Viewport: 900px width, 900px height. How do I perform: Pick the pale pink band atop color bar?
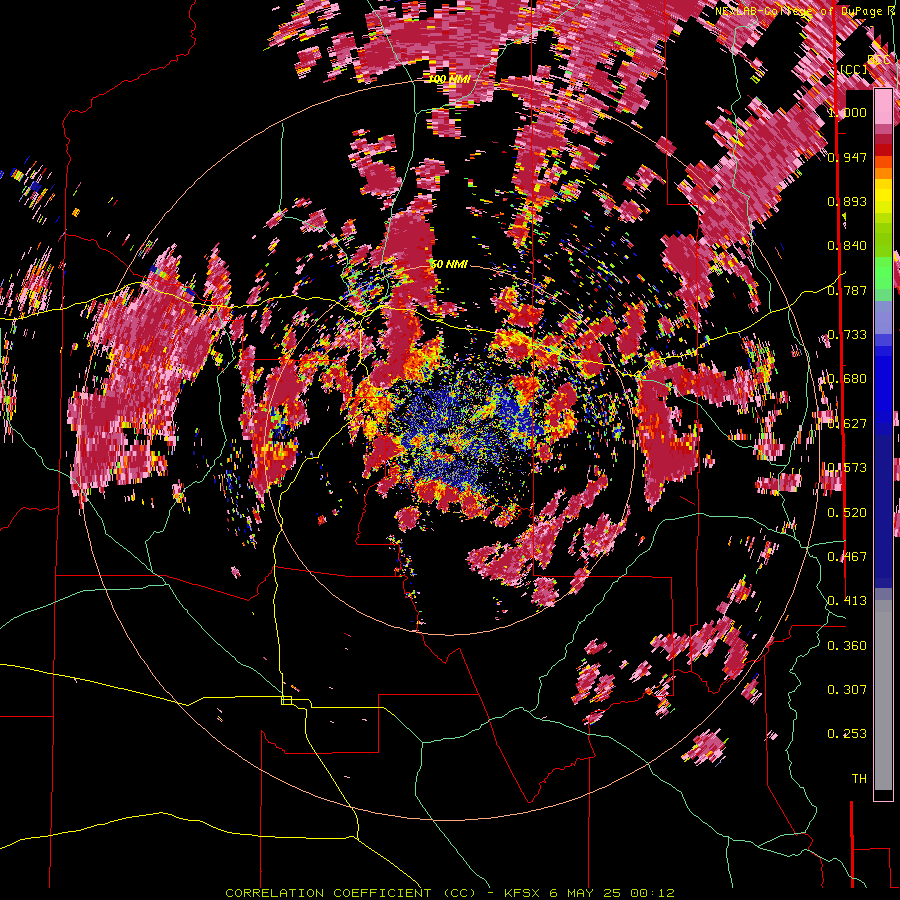(x=883, y=107)
